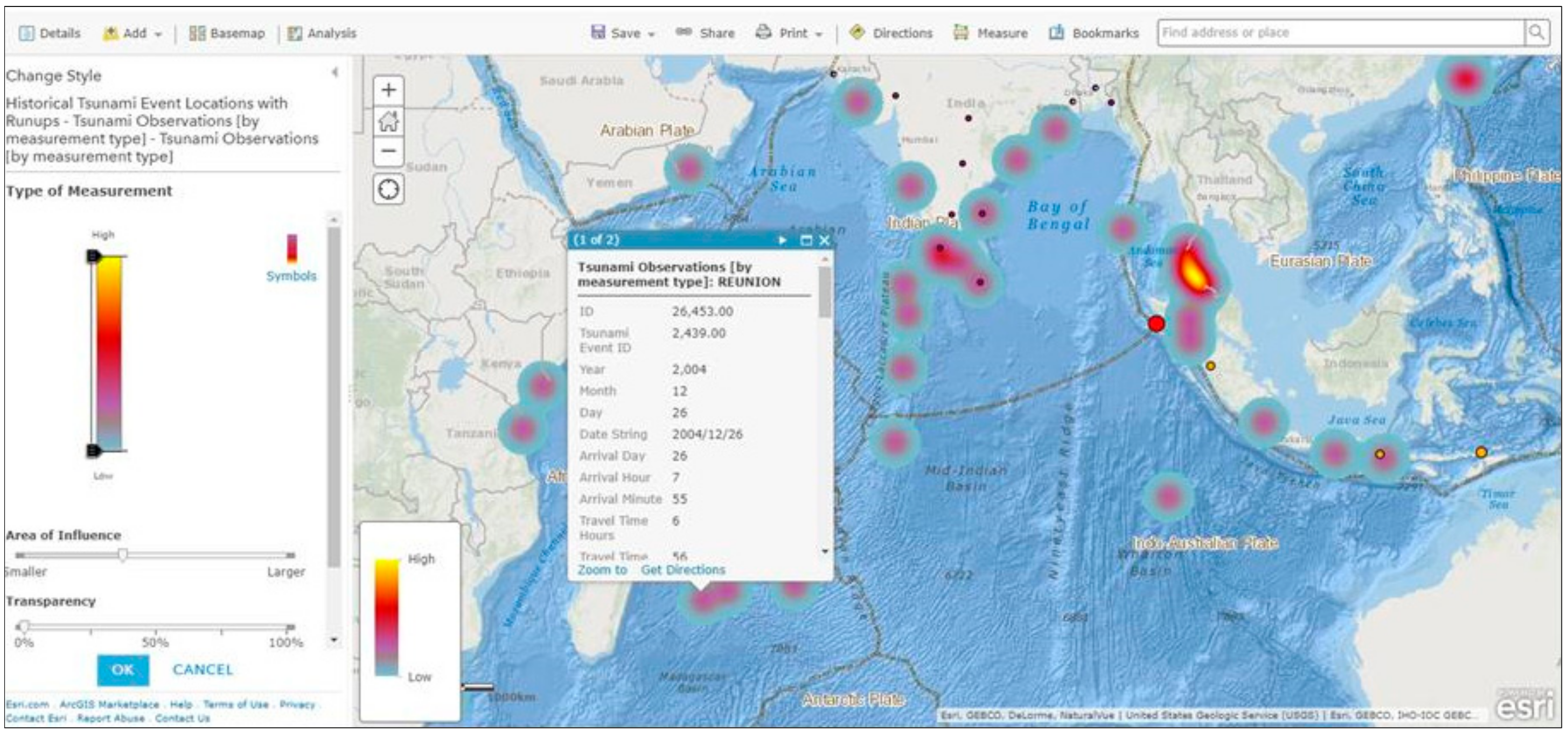Click the zoom in plus button
This screenshot has width=1568, height=733.
388,90
